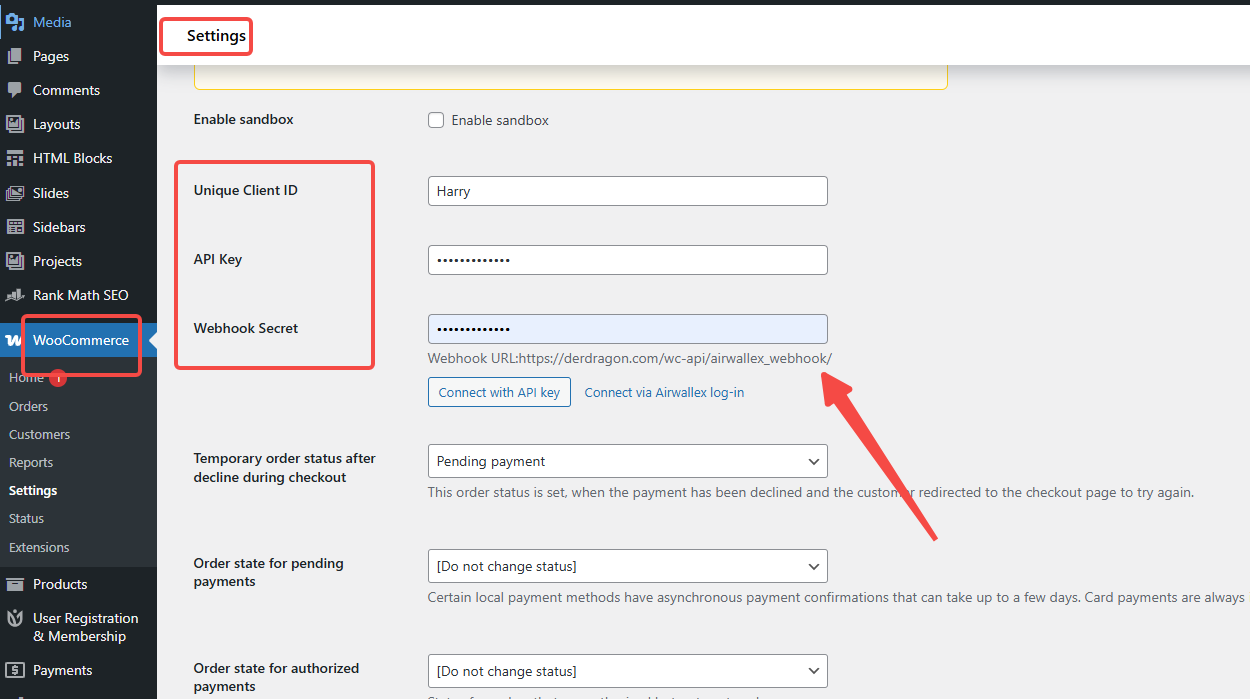The image size is (1250, 699).
Task: Expand the pending payments status dropdown
Action: pos(627,566)
